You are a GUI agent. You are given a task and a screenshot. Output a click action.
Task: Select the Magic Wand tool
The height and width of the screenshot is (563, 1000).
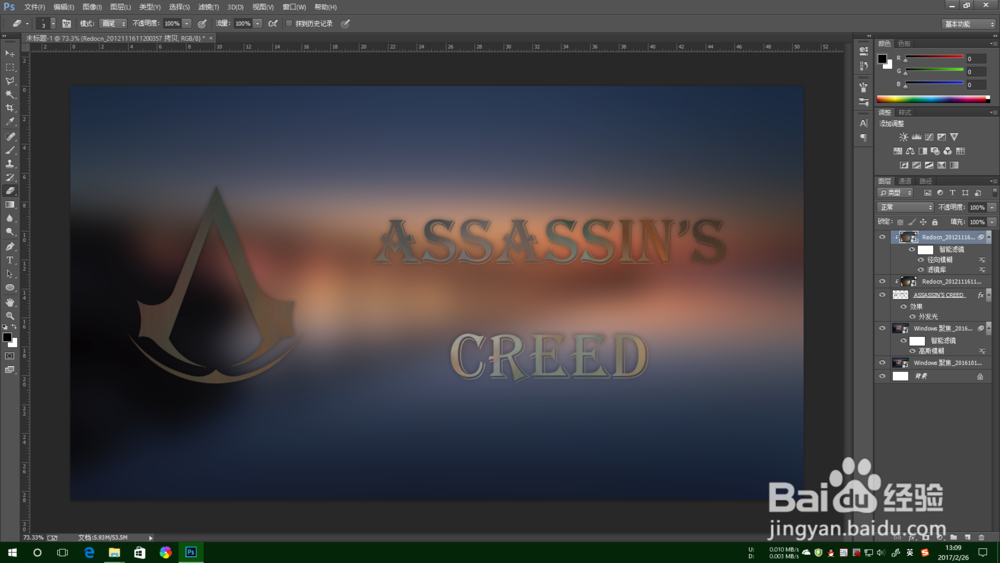point(10,94)
